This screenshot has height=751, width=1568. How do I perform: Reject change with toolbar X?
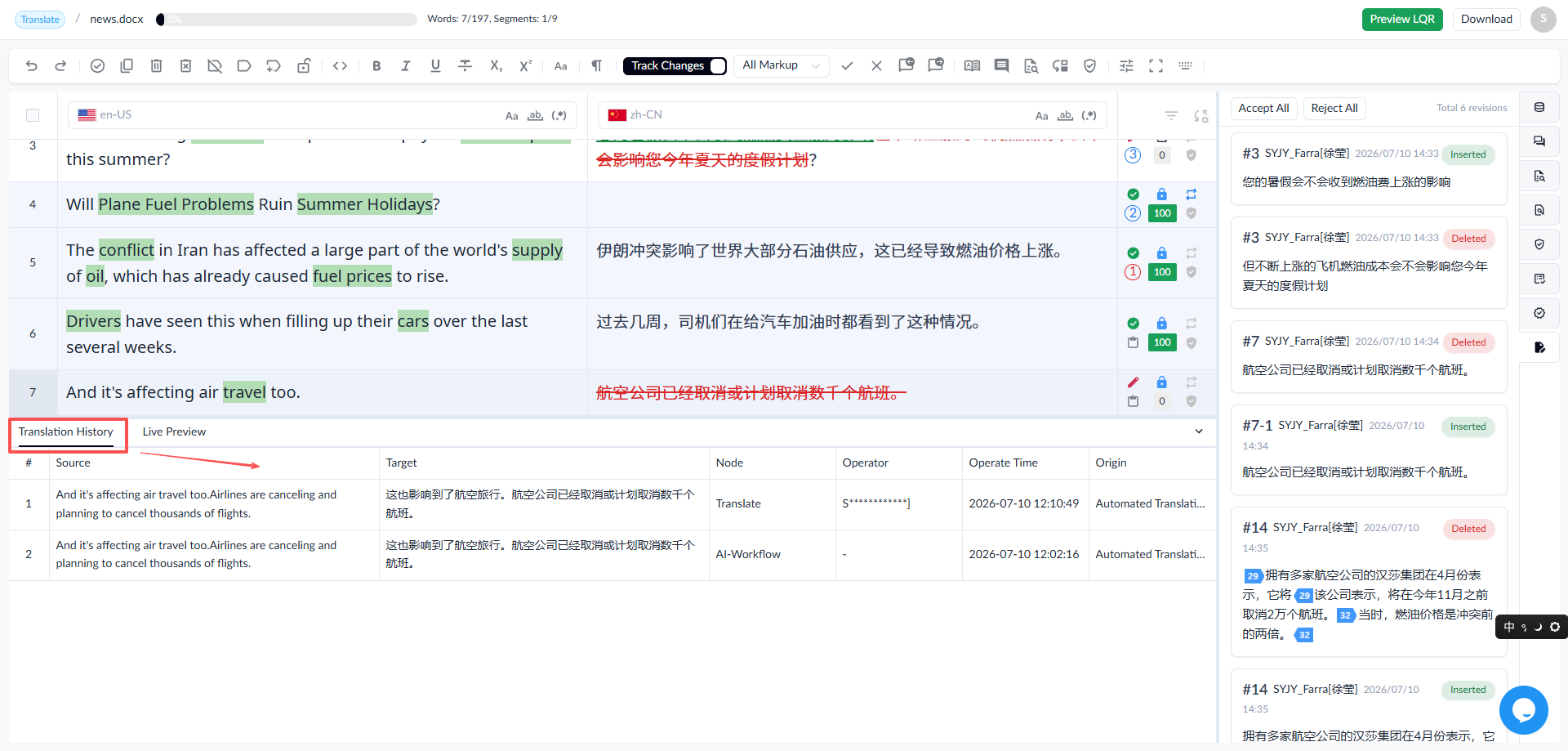coord(876,66)
